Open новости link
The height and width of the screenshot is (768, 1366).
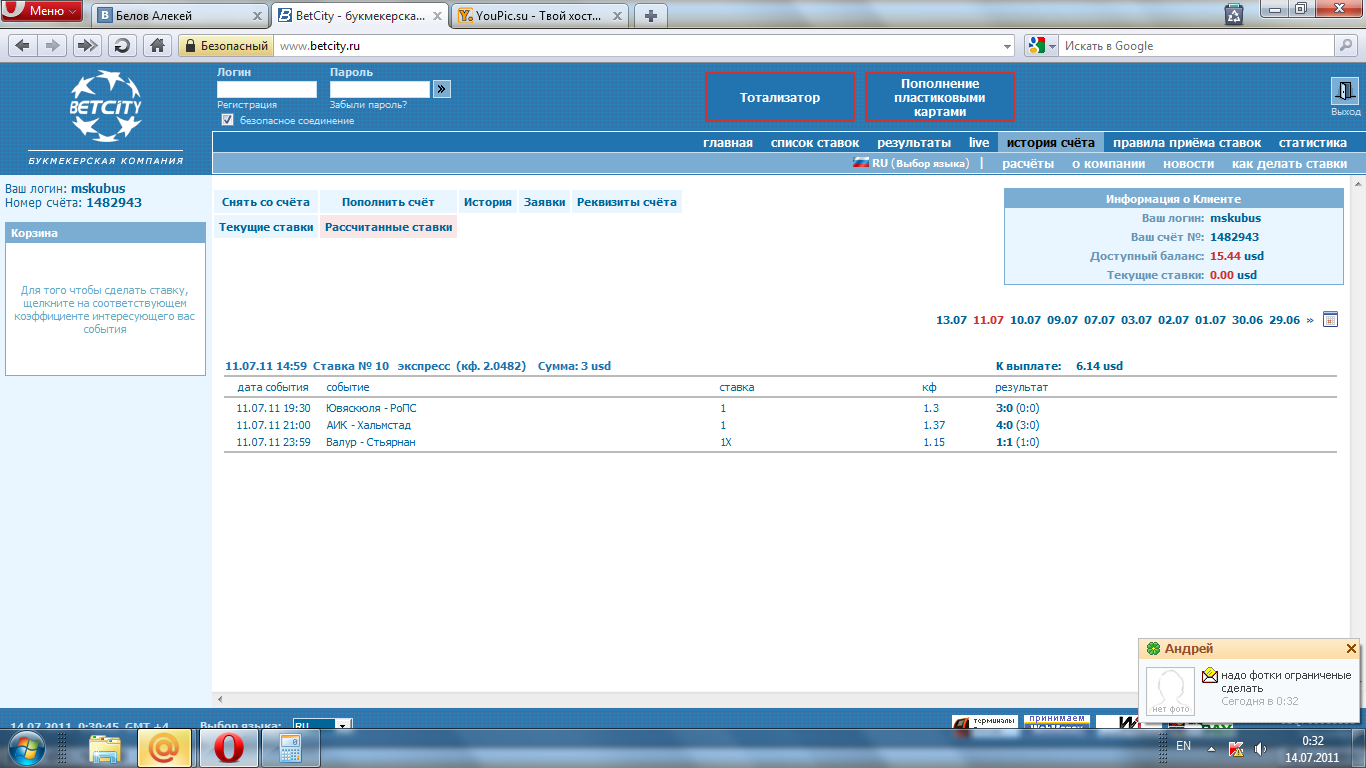point(1189,164)
